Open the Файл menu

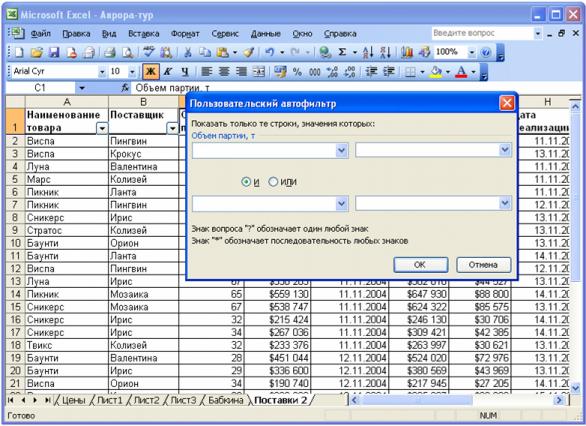tap(40, 34)
